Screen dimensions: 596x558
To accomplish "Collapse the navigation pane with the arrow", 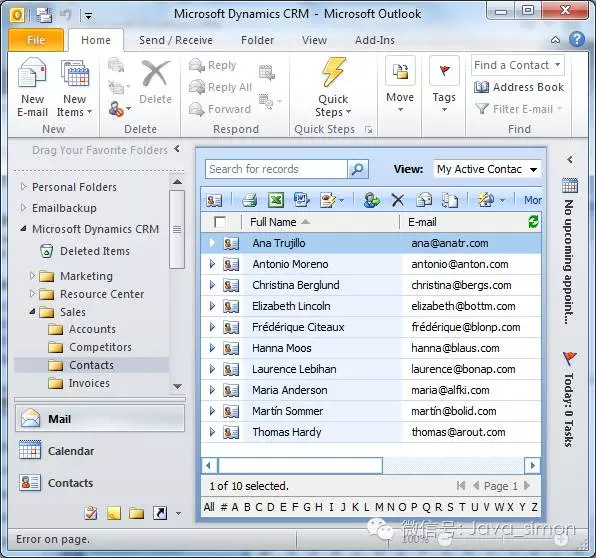I will pyautogui.click(x=177, y=149).
